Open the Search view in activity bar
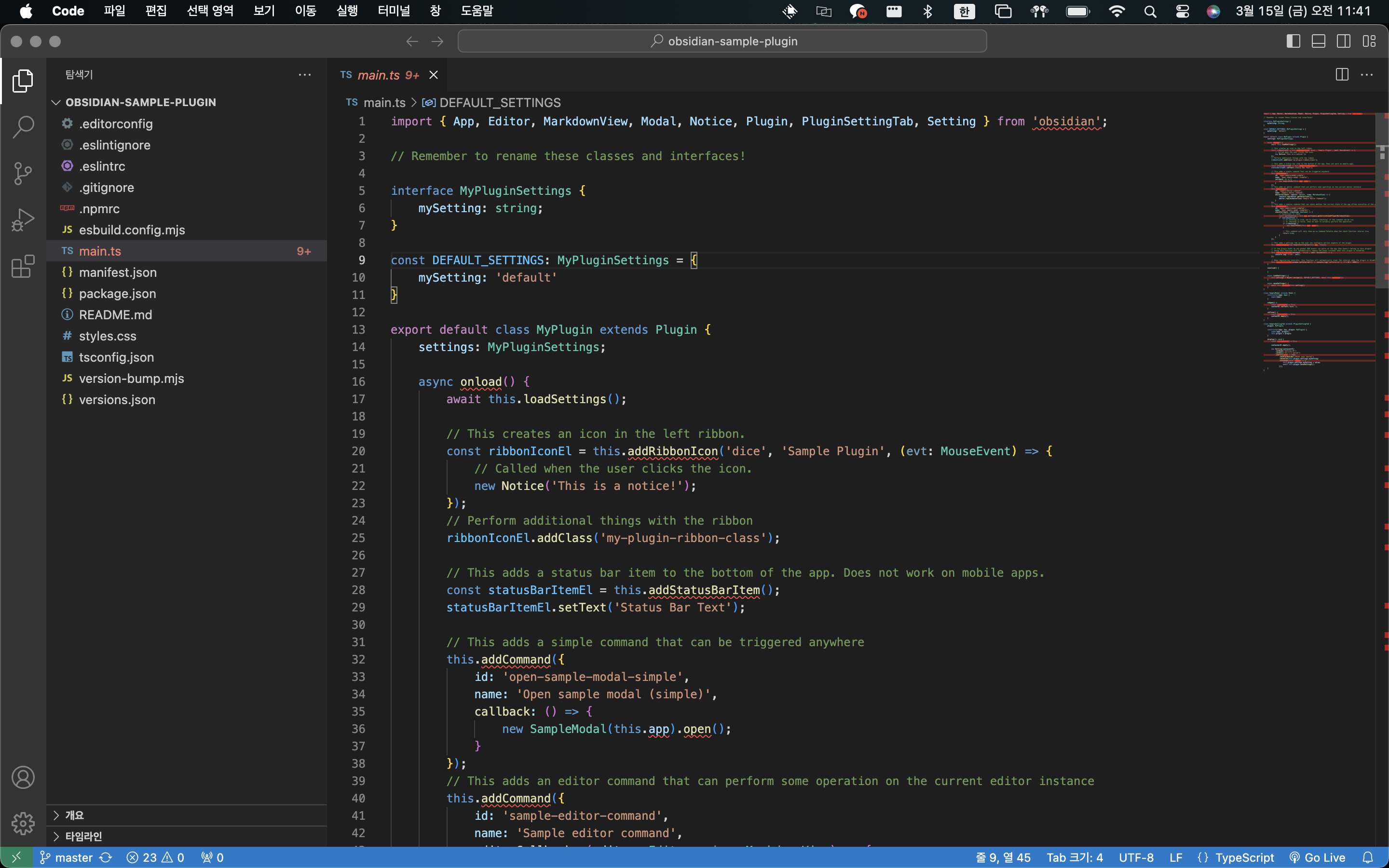Viewport: 1389px width, 868px height. [x=23, y=127]
